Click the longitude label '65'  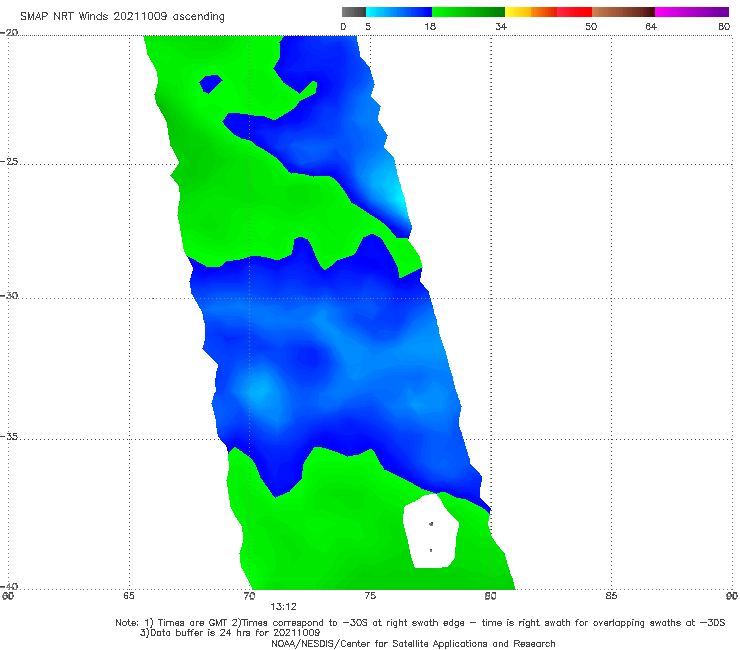(x=129, y=596)
